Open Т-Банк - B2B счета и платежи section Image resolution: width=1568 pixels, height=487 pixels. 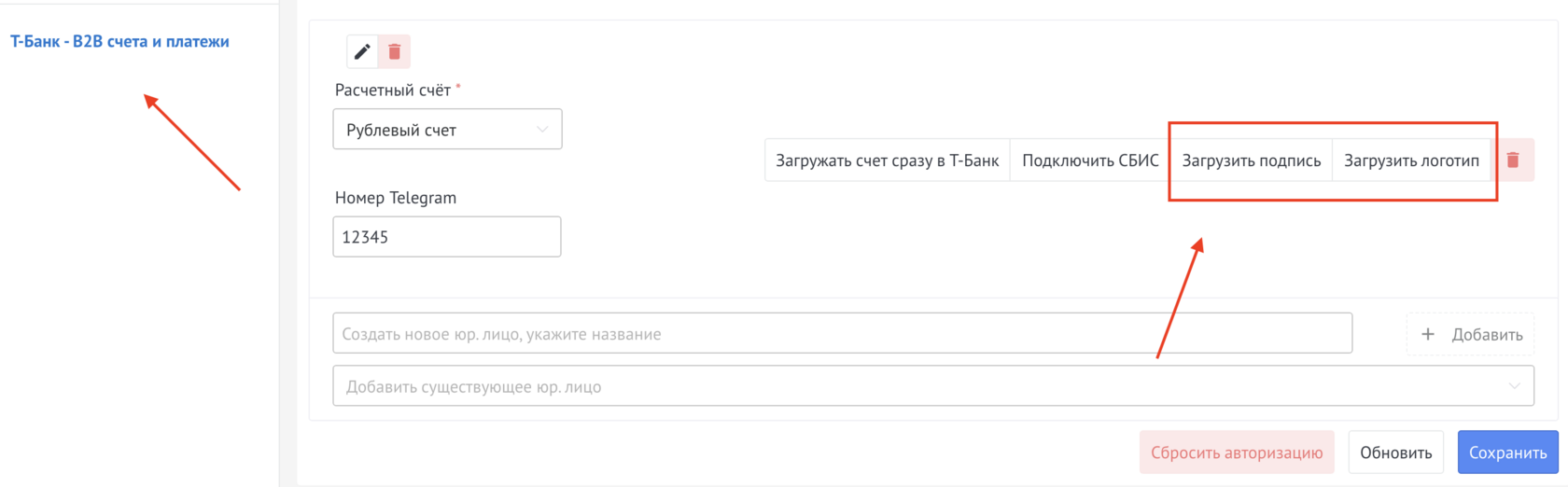point(119,41)
